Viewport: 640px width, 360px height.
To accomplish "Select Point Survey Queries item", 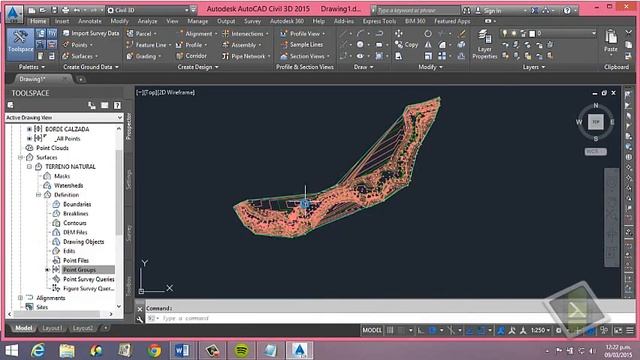I will point(89,279).
